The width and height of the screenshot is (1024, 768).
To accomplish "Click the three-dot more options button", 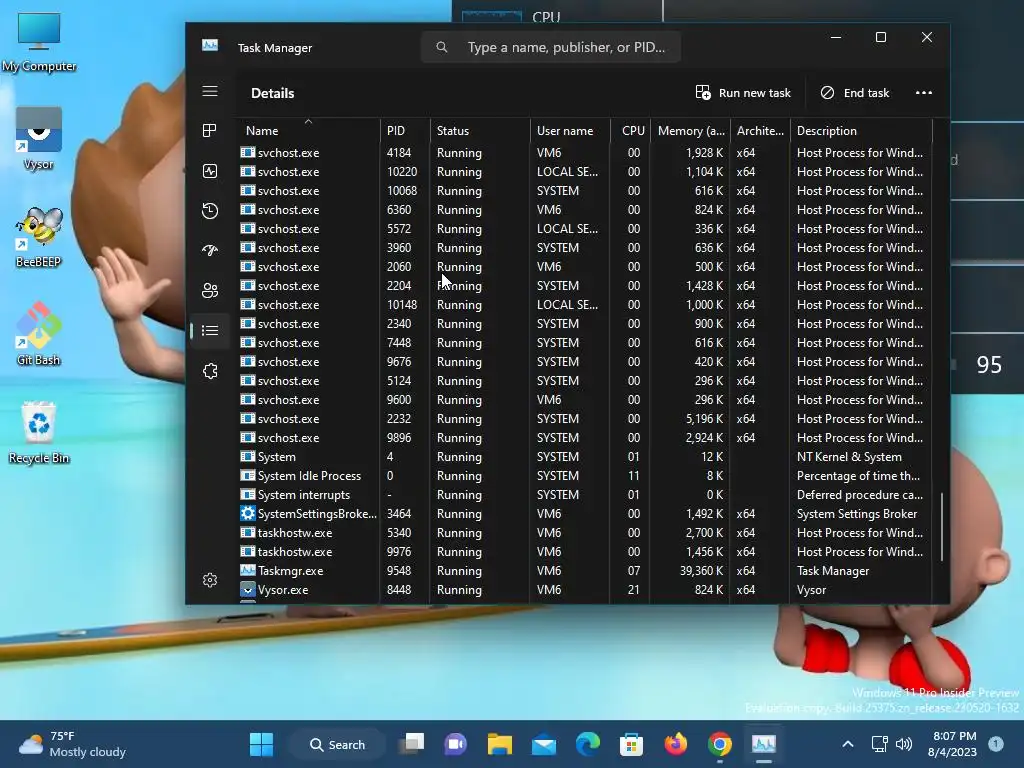I will click(923, 93).
